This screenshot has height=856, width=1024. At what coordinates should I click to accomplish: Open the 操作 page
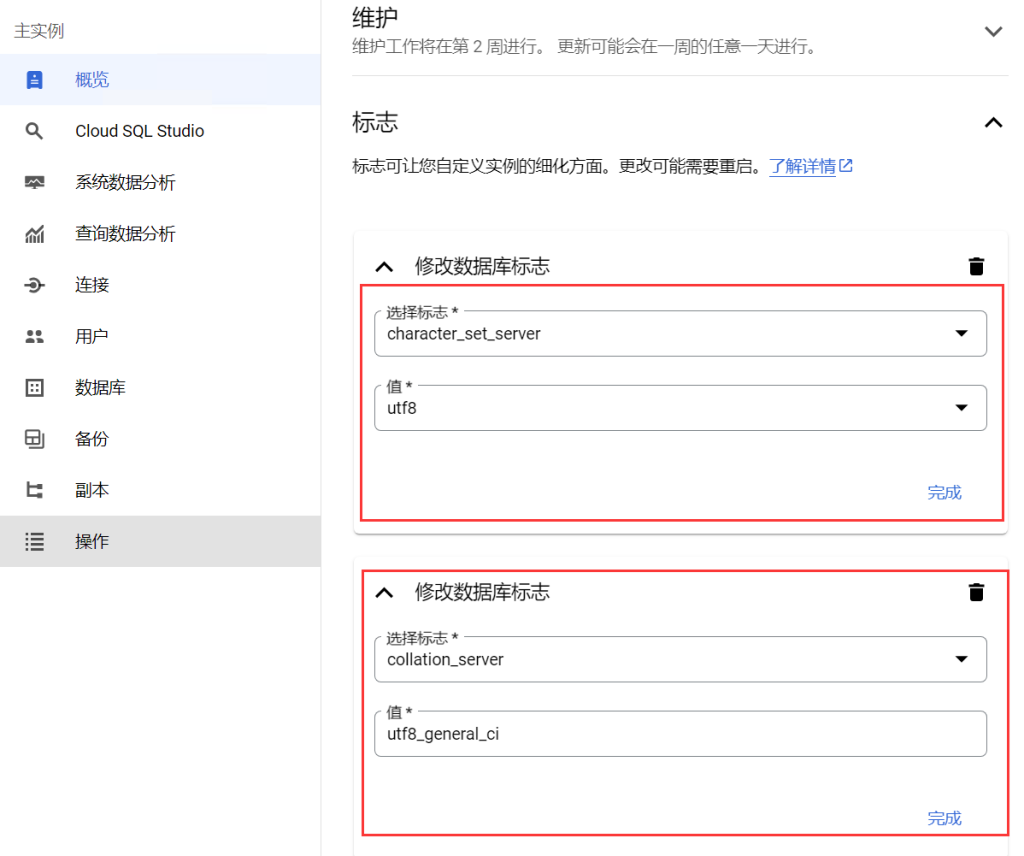click(160, 541)
